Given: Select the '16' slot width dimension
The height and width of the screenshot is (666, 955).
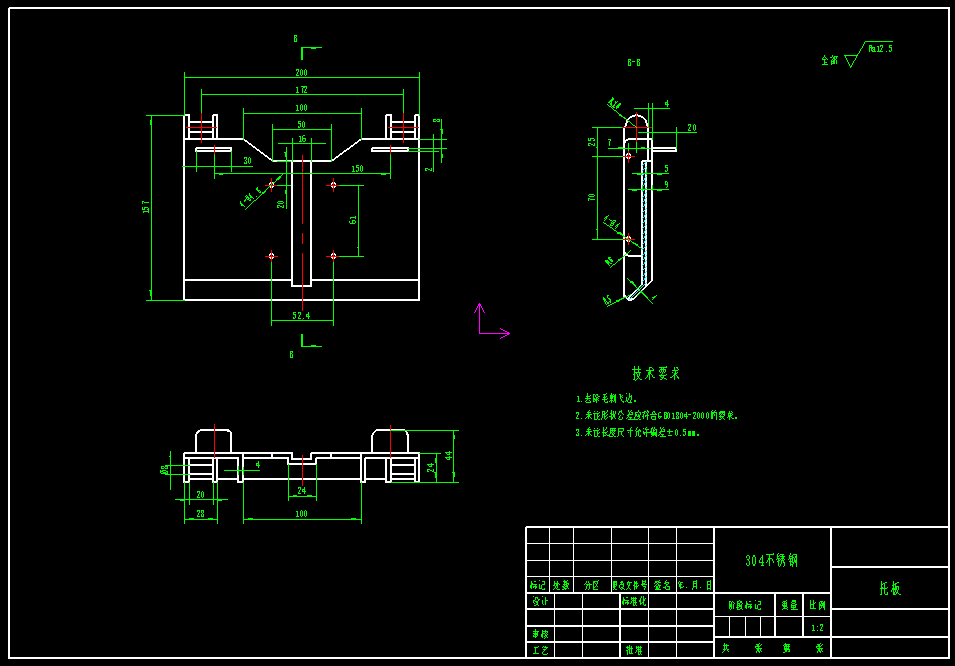Looking at the screenshot, I should coord(302,139).
